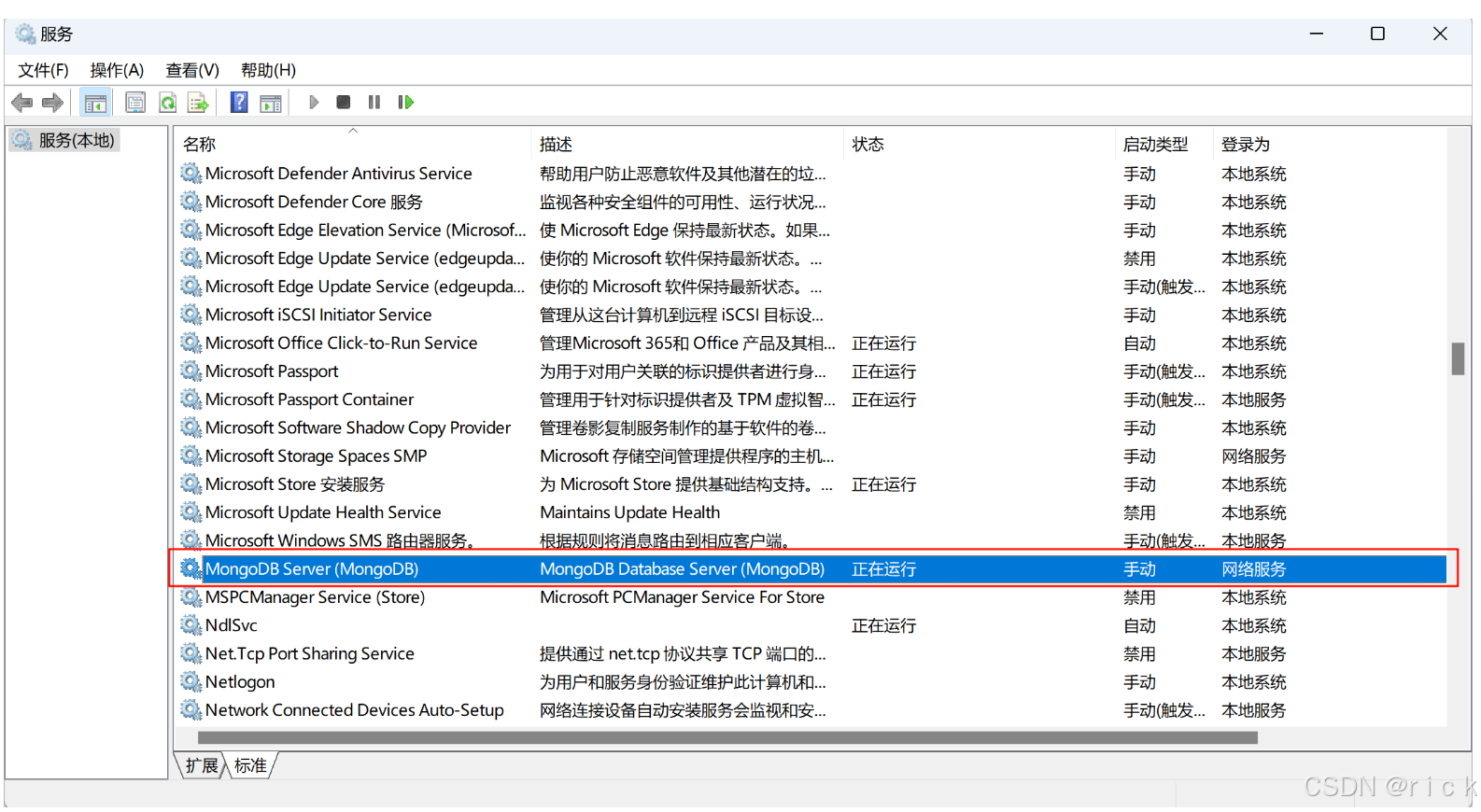Open the 操作(A) menu

tap(117, 70)
